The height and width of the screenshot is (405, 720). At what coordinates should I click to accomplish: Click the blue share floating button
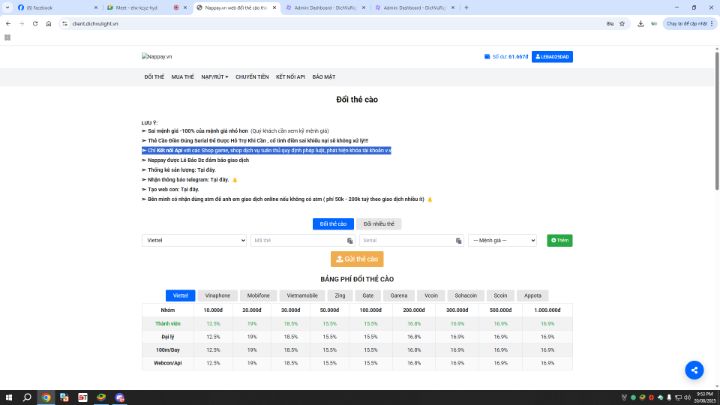[x=694, y=370]
